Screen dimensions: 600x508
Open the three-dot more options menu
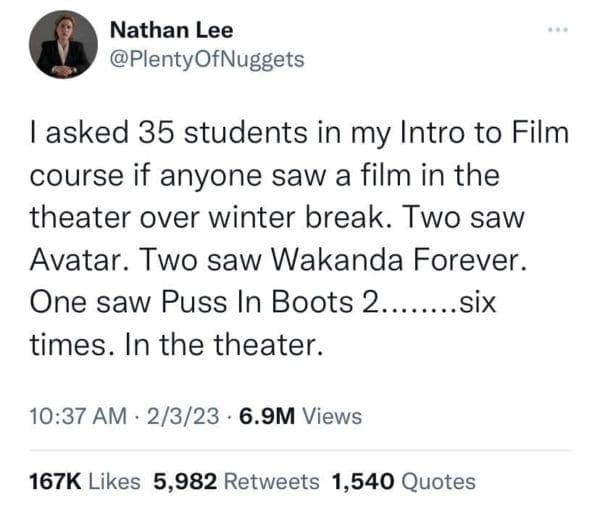557,29
